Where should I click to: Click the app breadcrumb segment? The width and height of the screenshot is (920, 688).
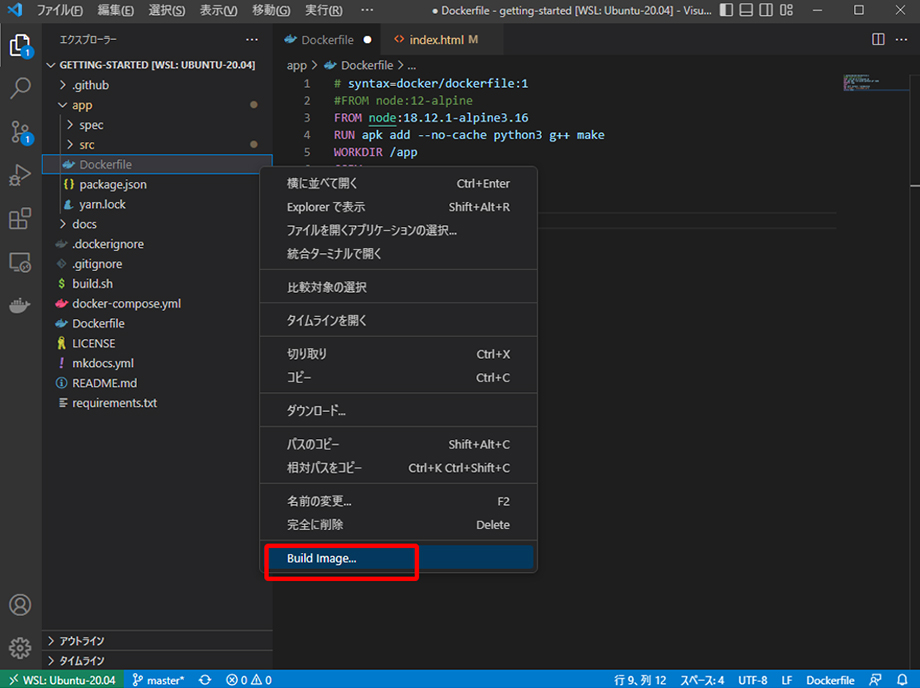(296, 65)
